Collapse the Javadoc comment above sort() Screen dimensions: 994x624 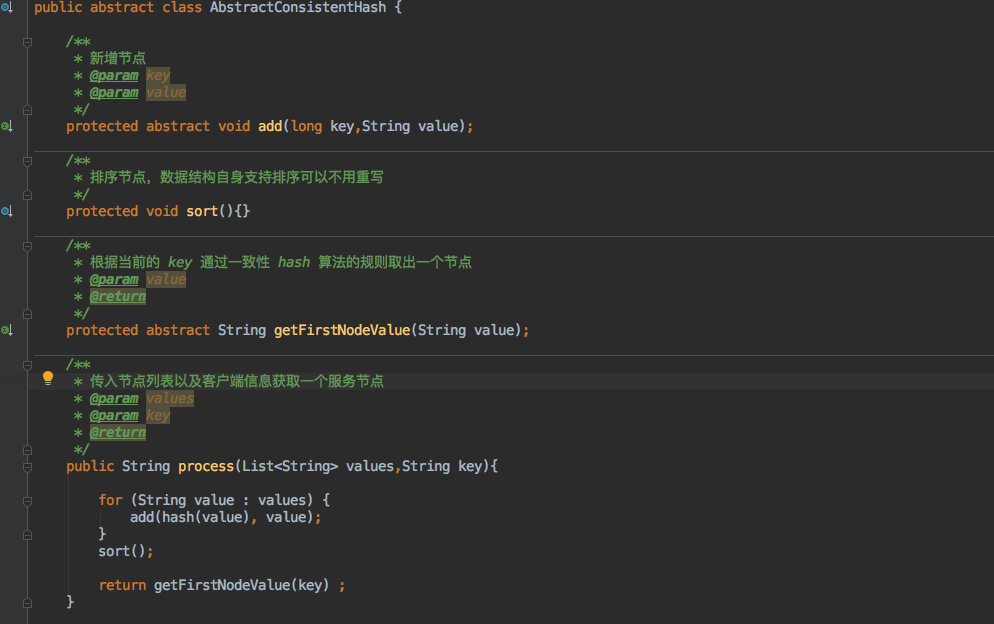[x=27, y=160]
